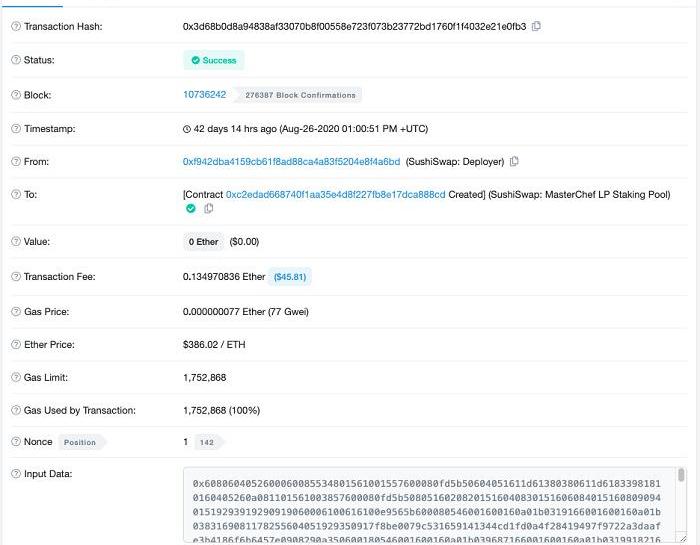700x545 pixels.
Task: Click help icon beside Status label
Action: [x=15, y=60]
